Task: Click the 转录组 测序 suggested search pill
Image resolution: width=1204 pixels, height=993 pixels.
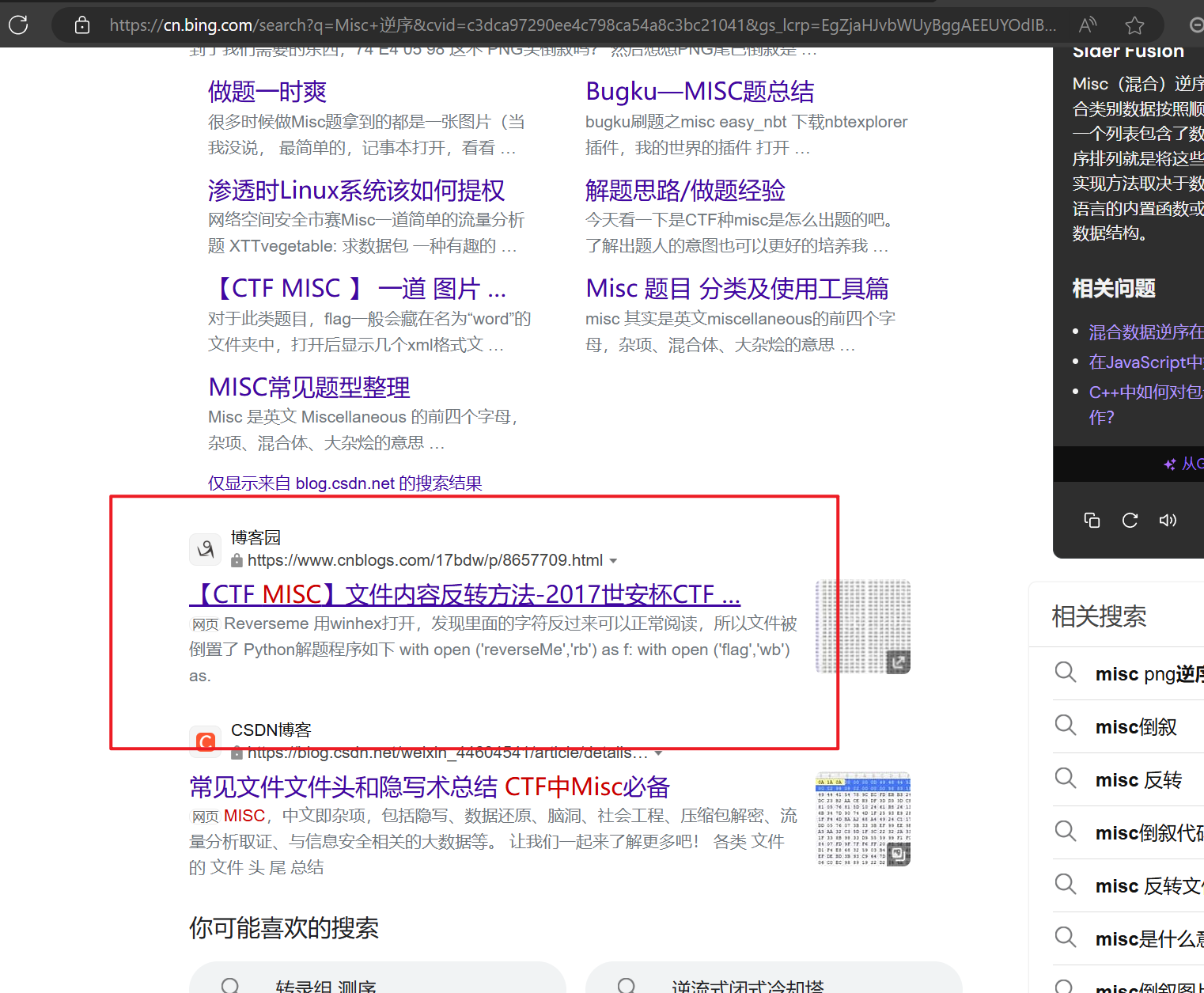Action: (377, 978)
